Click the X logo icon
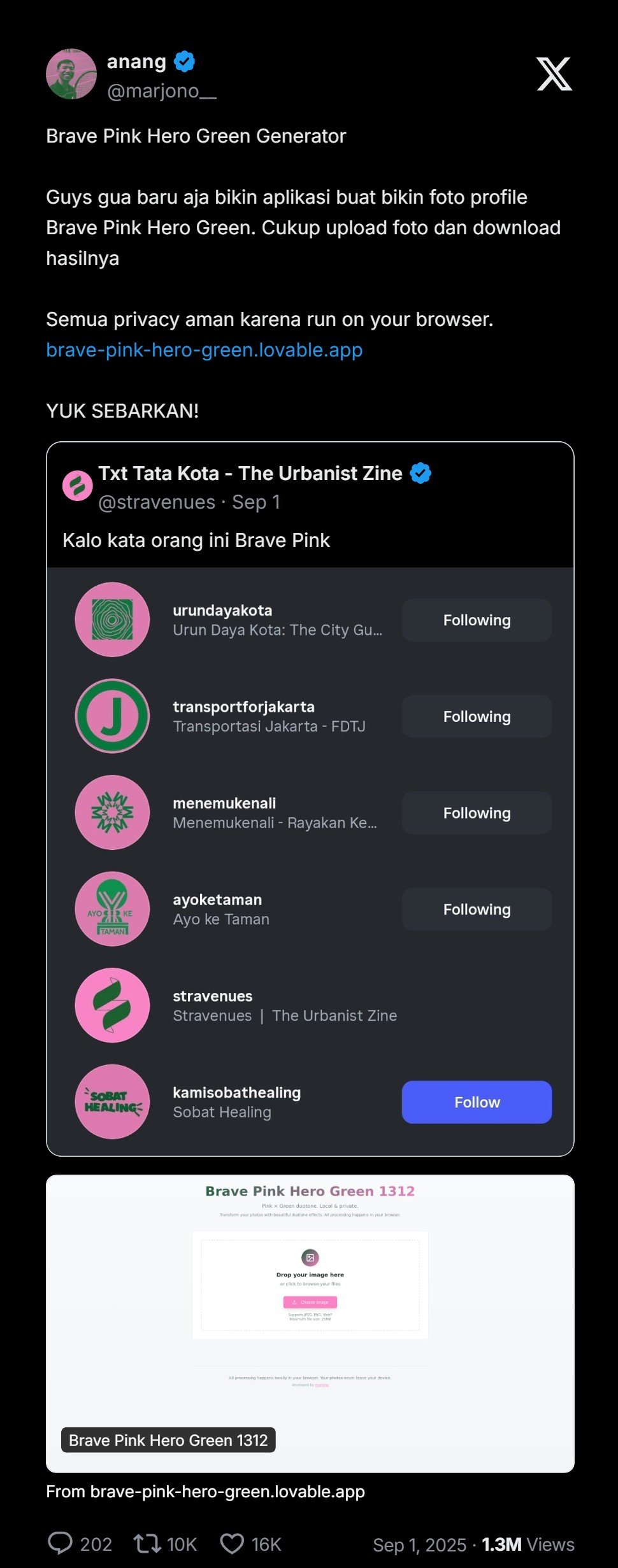618x1568 pixels. [554, 74]
